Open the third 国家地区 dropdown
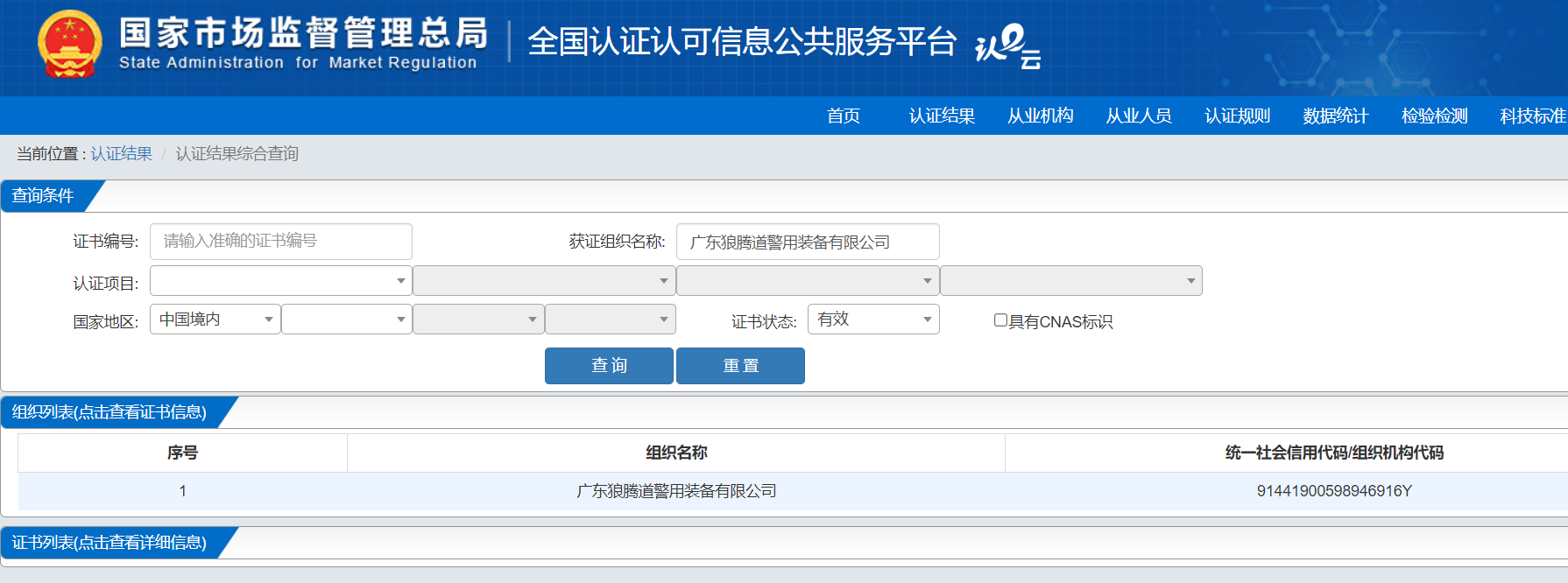This screenshot has width=1568, height=583. [478, 320]
